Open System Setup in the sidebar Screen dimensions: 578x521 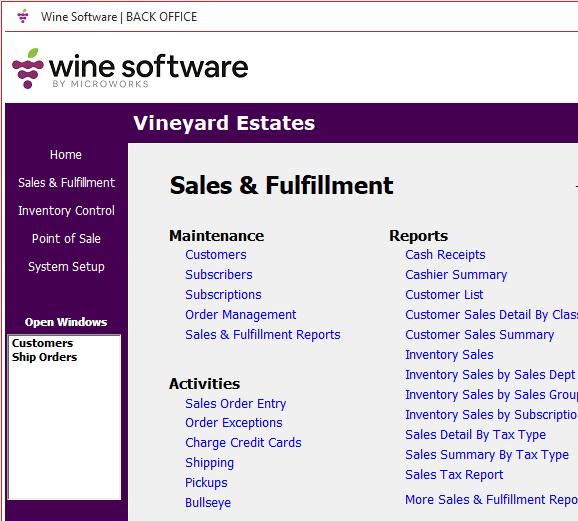[x=66, y=267]
